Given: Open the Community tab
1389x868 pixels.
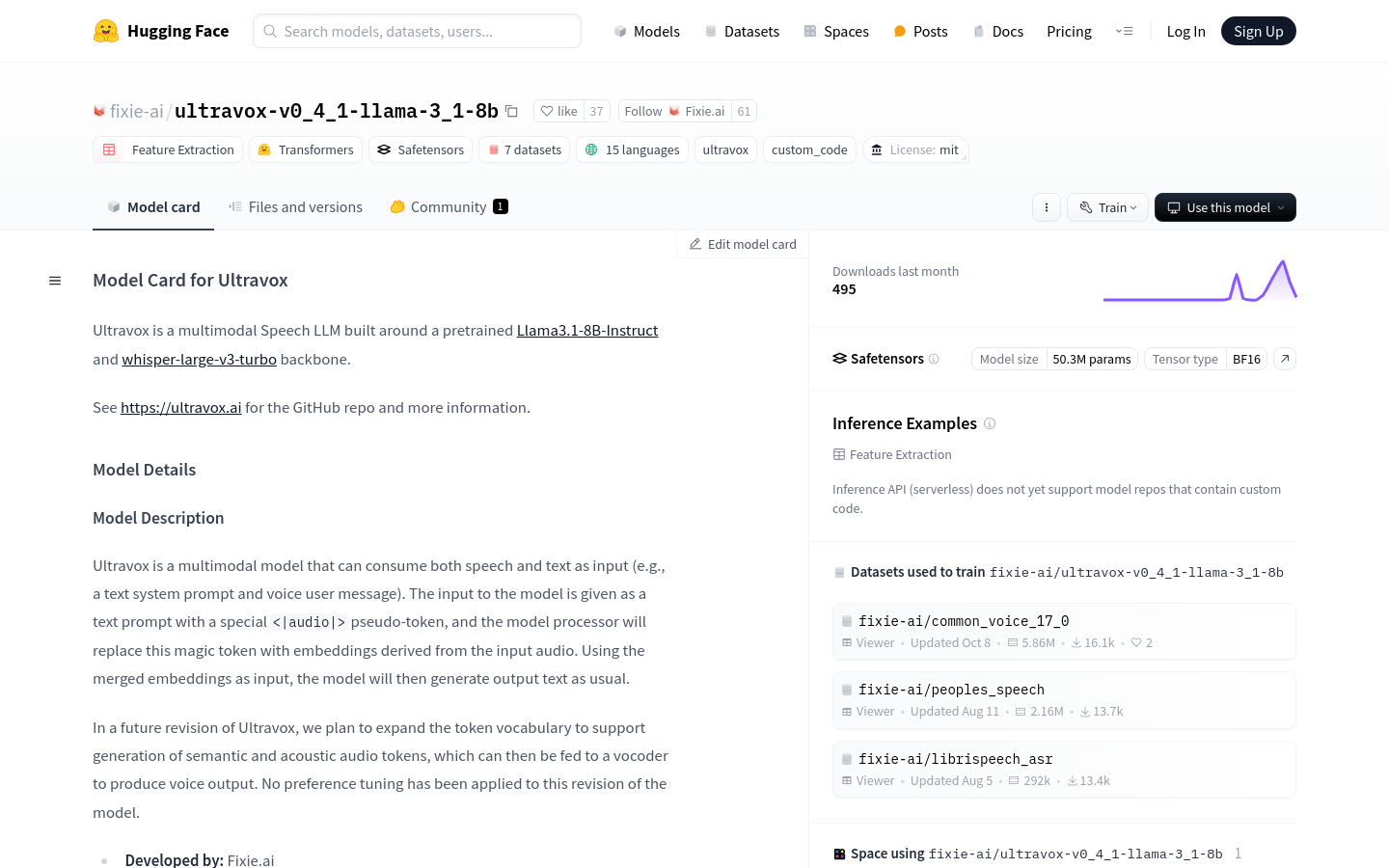Looking at the screenshot, I should [x=449, y=206].
